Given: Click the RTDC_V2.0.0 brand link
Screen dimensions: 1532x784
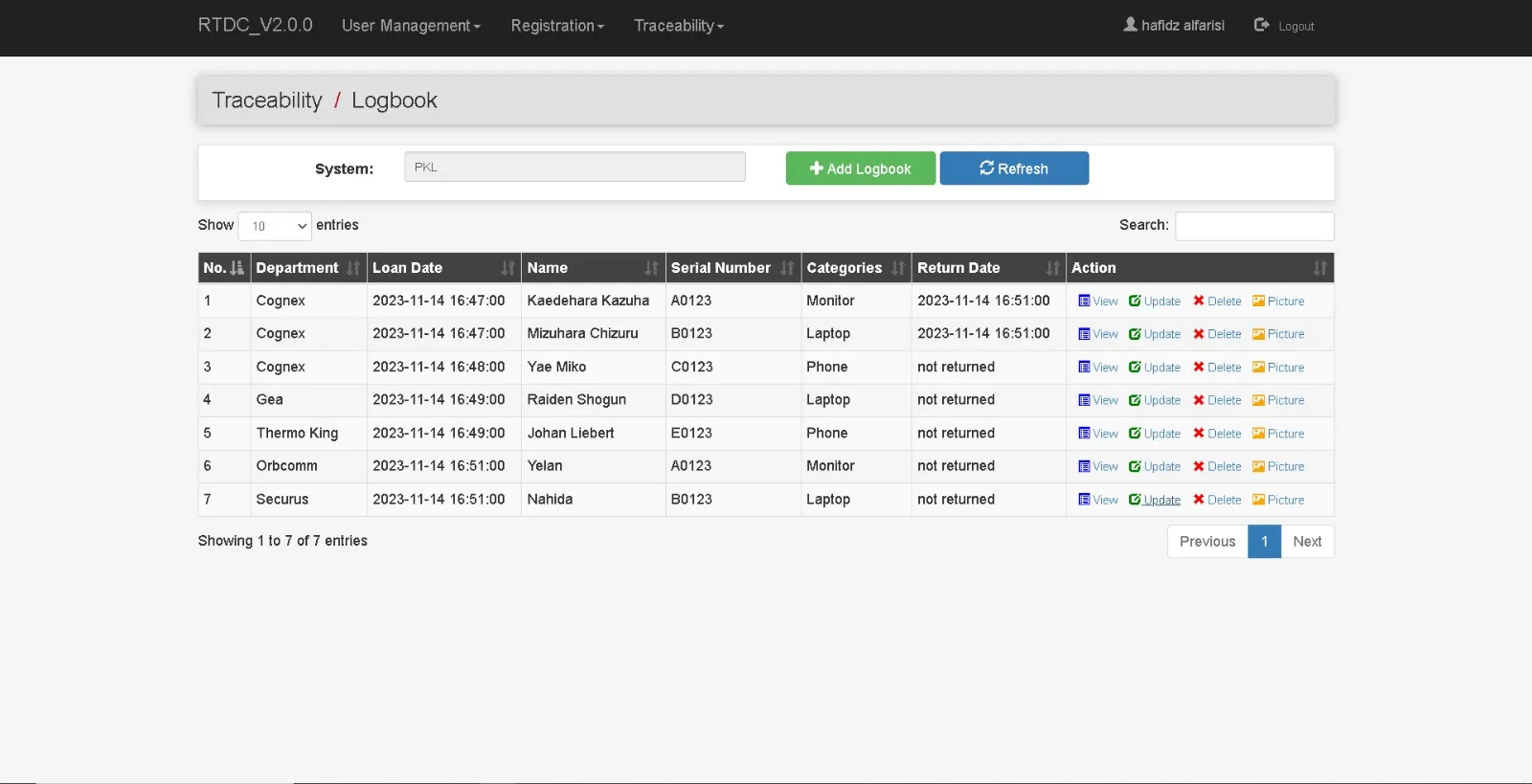Looking at the screenshot, I should [255, 25].
